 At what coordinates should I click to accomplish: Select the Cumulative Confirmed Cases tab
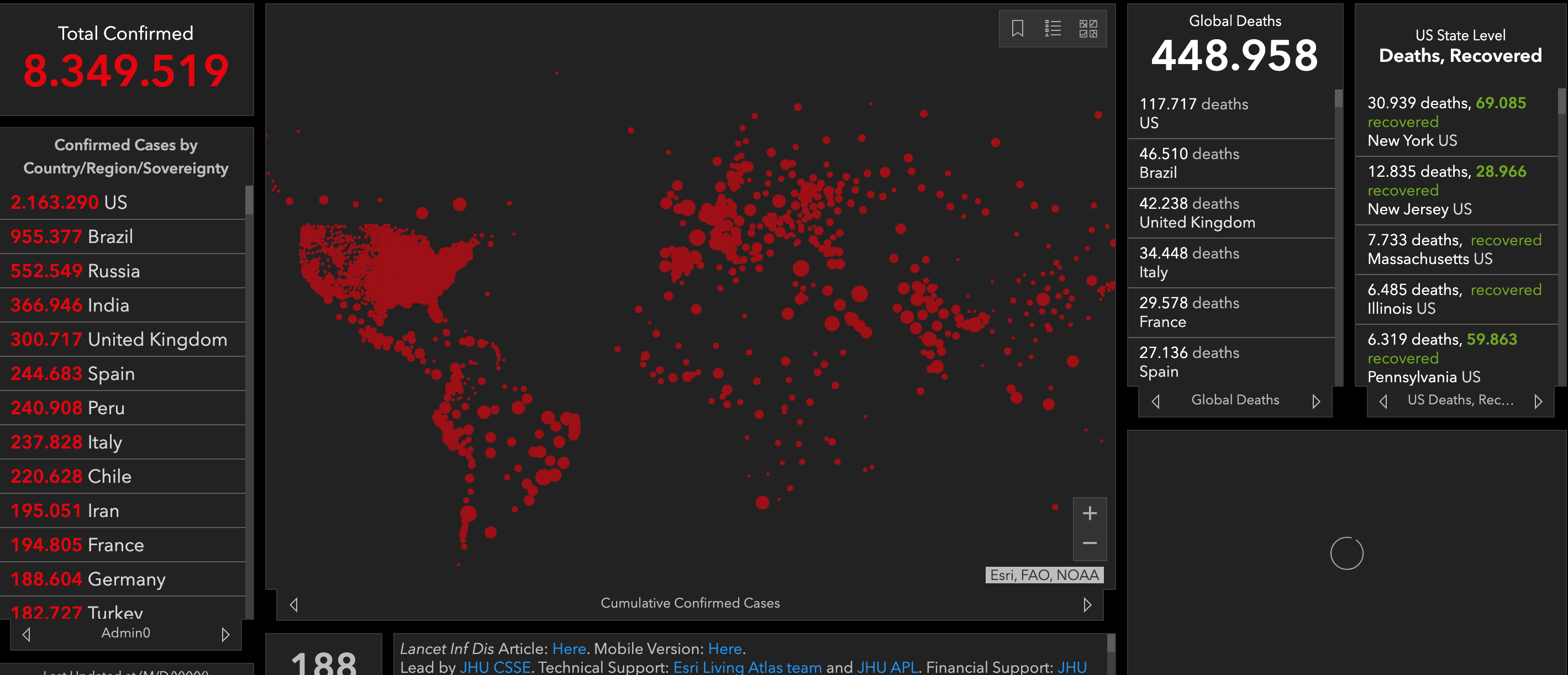click(690, 603)
